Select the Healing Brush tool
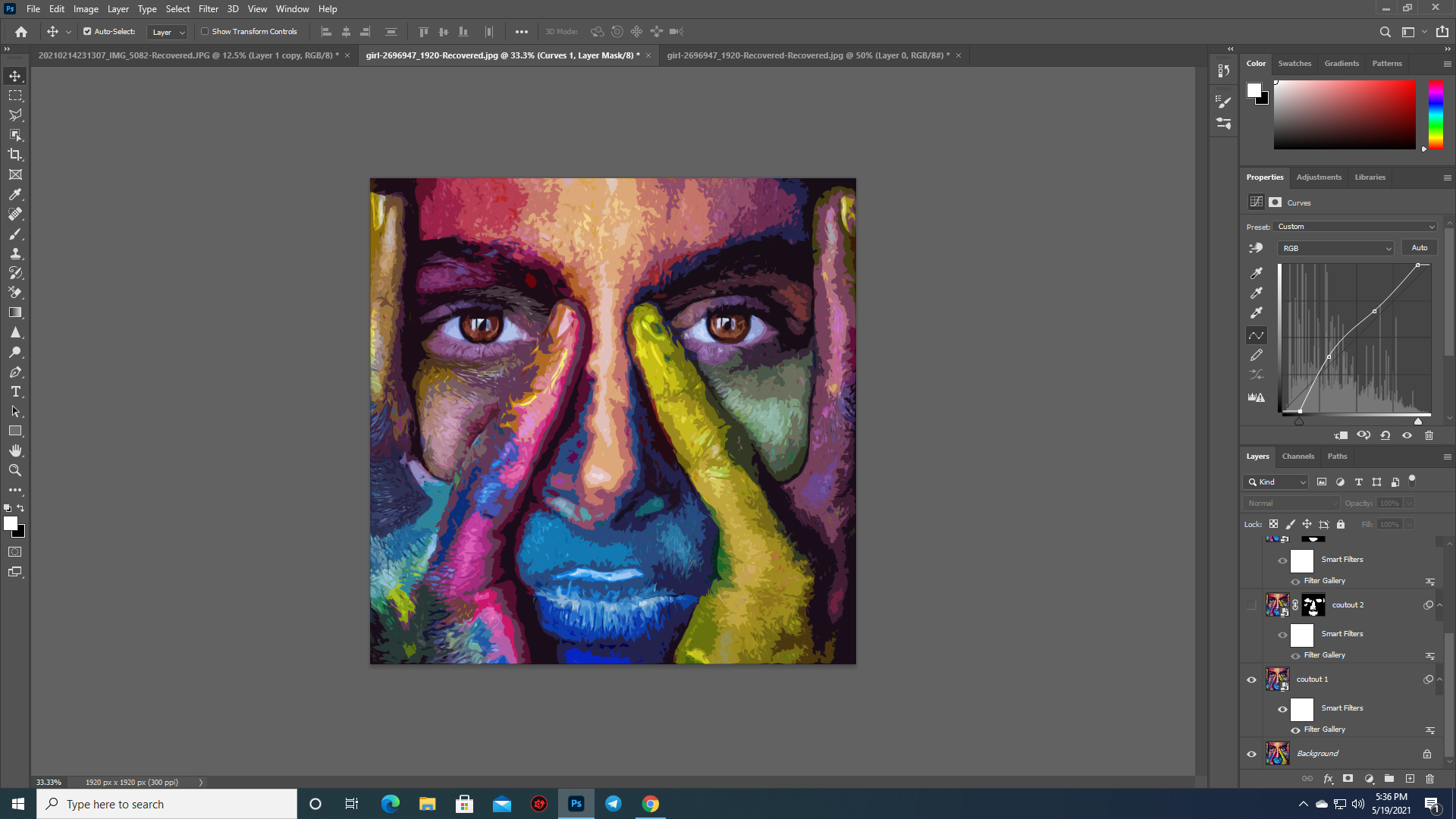This screenshot has height=819, width=1456. 15,214
